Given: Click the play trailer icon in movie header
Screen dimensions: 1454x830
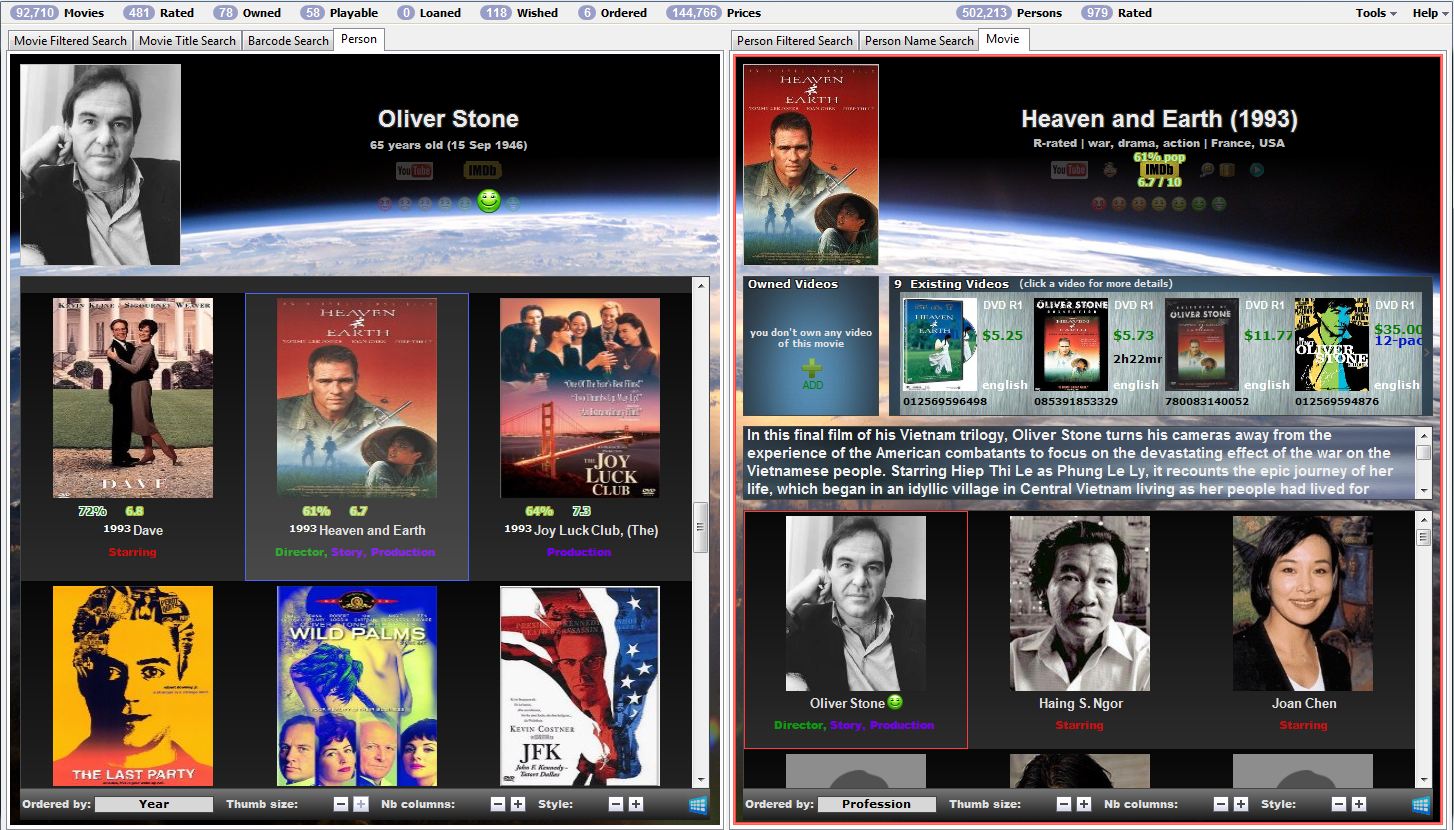Looking at the screenshot, I should click(1257, 170).
